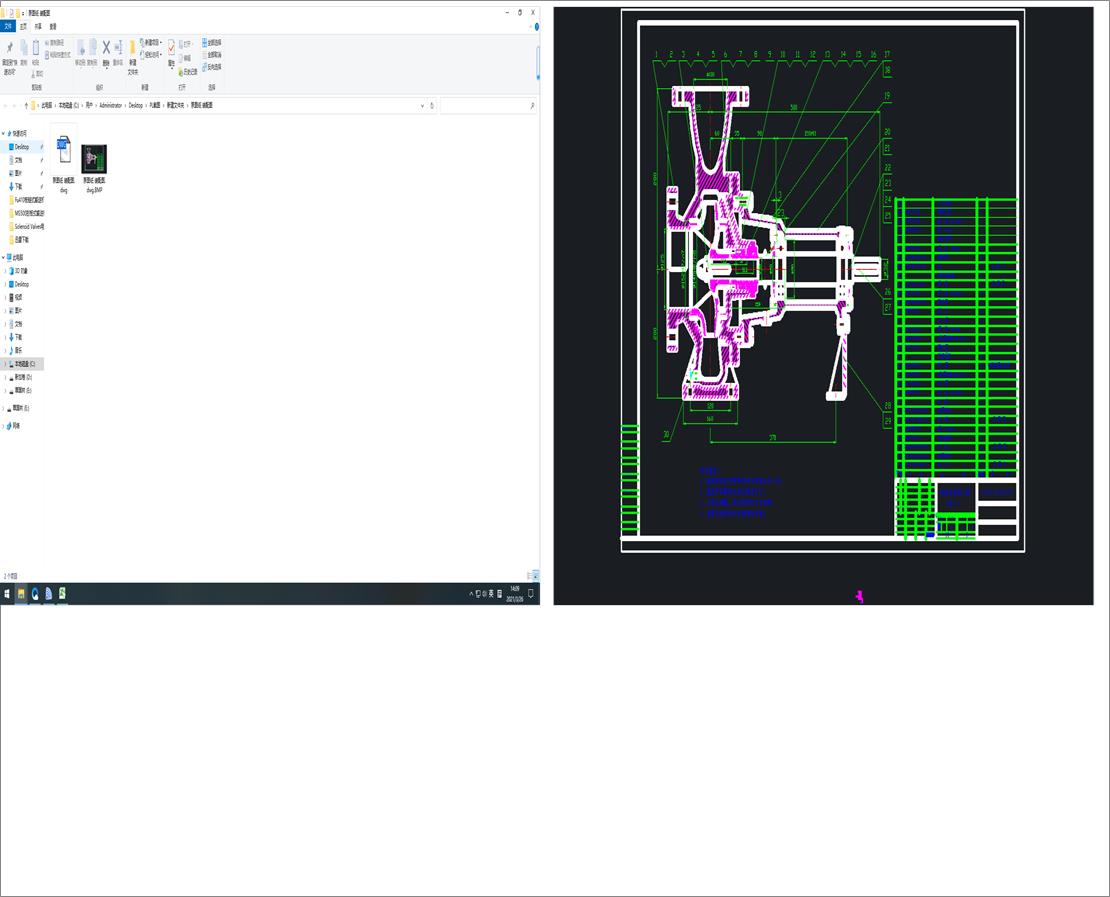This screenshot has height=897, width=1110.
Task: Open the Delete dropdown with the X icon
Action: (105, 52)
